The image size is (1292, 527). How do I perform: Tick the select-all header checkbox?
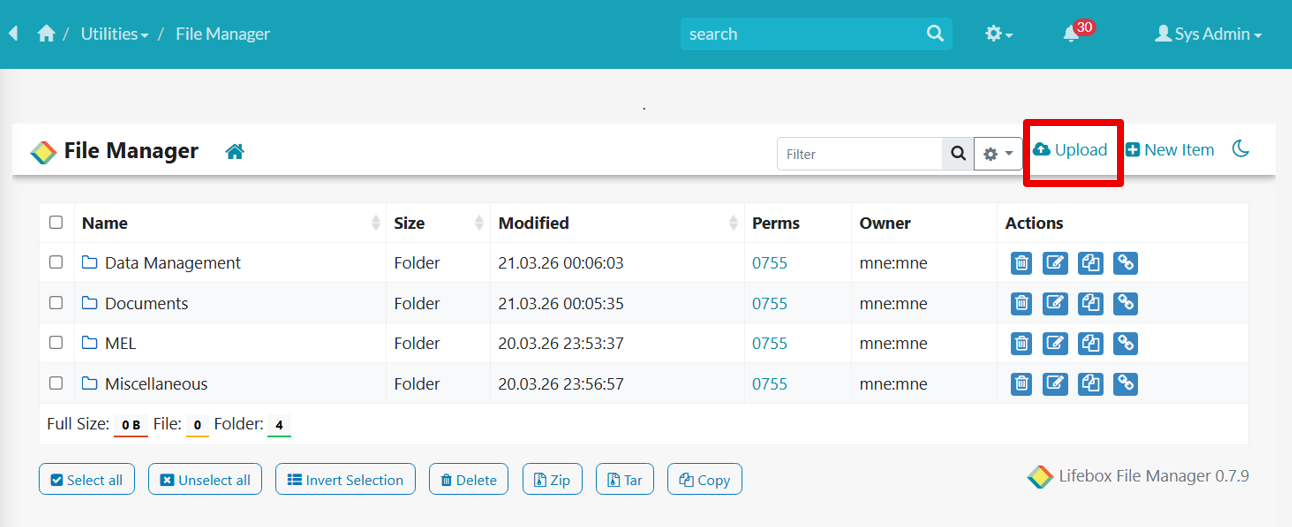[x=56, y=223]
